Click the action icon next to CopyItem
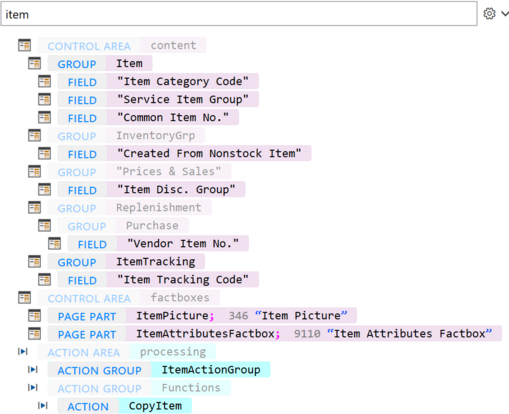Viewport: 509px width, 414px height. (x=43, y=405)
